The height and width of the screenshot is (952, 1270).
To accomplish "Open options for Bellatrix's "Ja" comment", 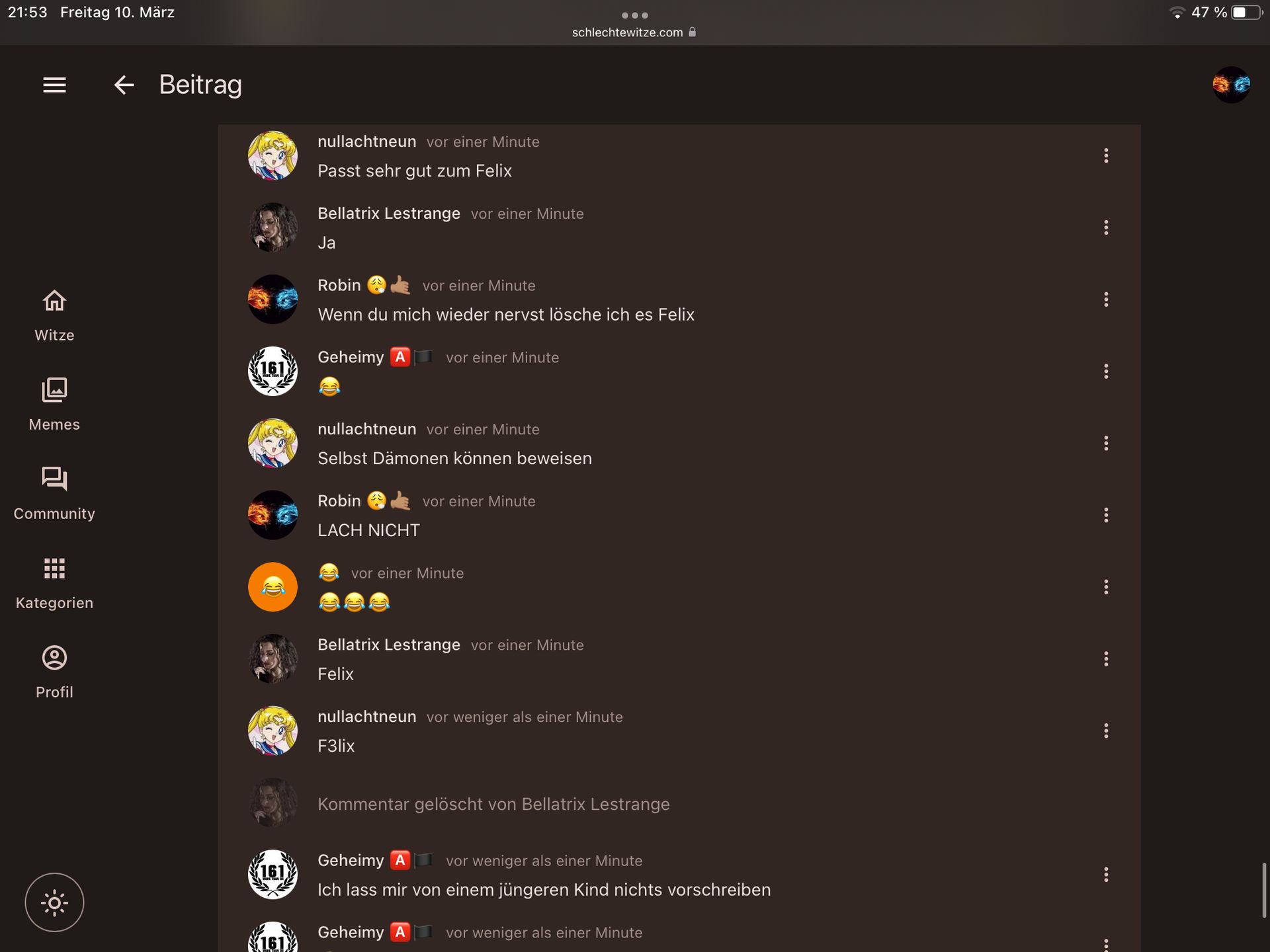I will [x=1106, y=227].
